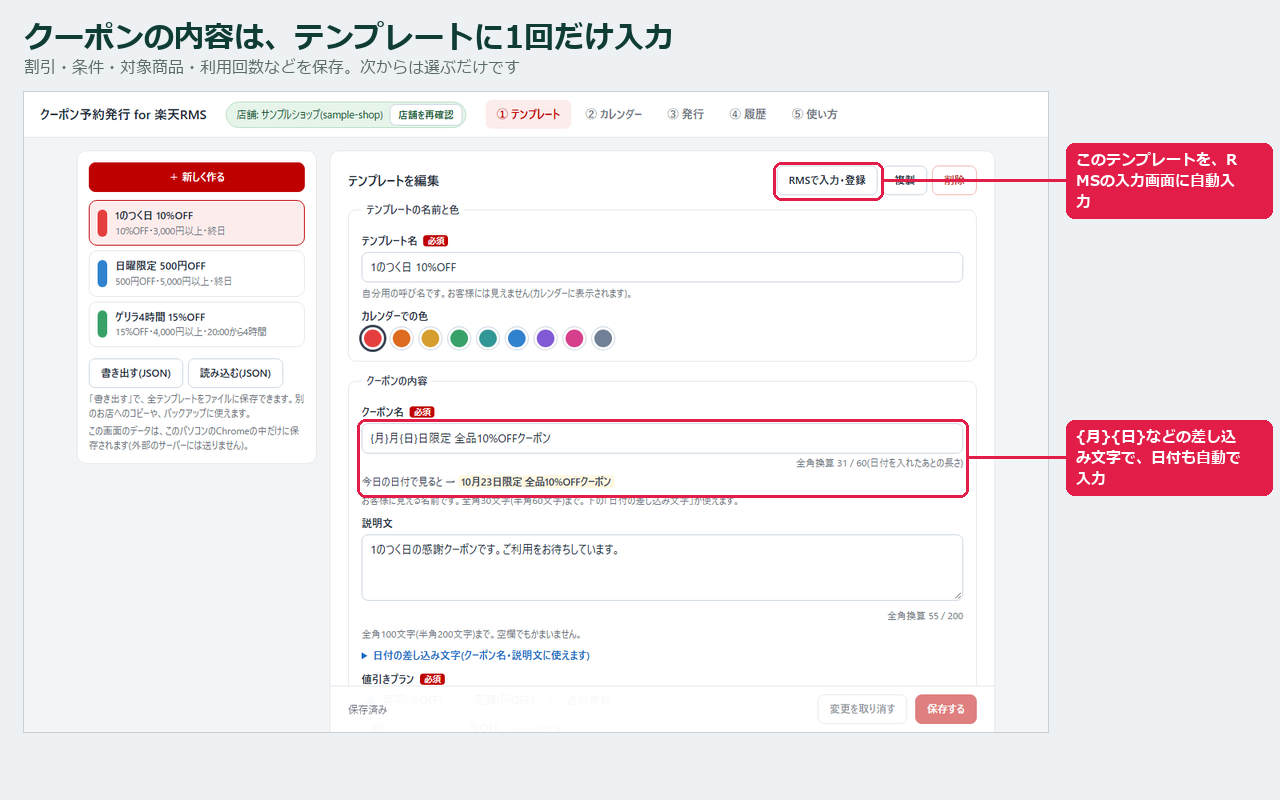
Task: Pick the blue calendar color swatch
Action: (x=516, y=338)
